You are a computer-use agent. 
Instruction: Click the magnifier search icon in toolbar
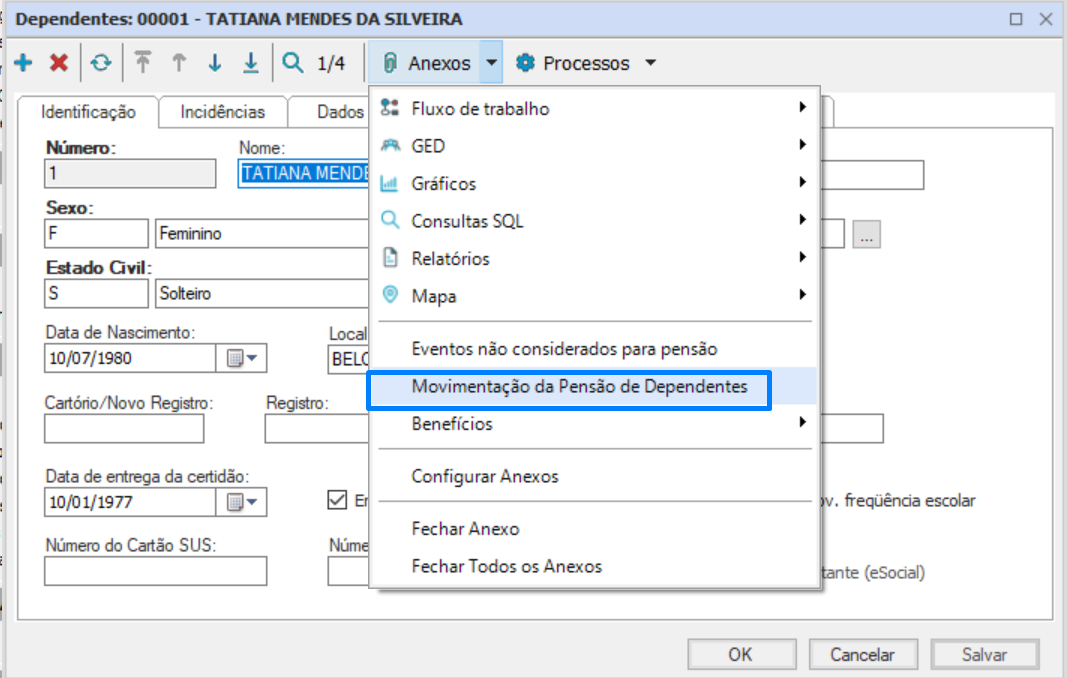coord(293,63)
